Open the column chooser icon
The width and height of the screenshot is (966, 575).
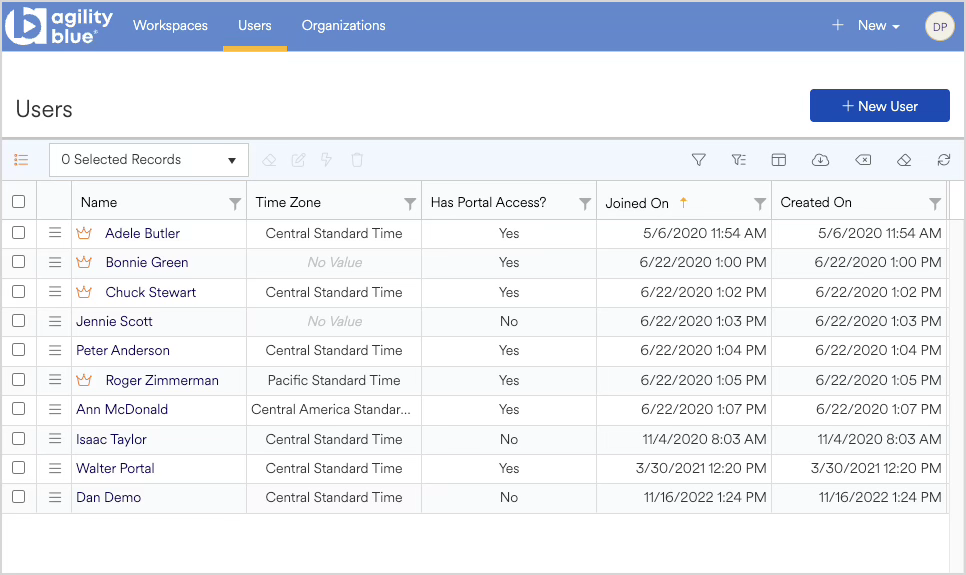(779, 160)
